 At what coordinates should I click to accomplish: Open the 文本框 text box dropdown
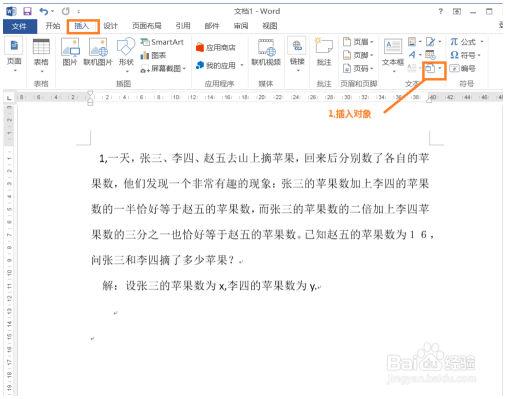click(x=393, y=55)
